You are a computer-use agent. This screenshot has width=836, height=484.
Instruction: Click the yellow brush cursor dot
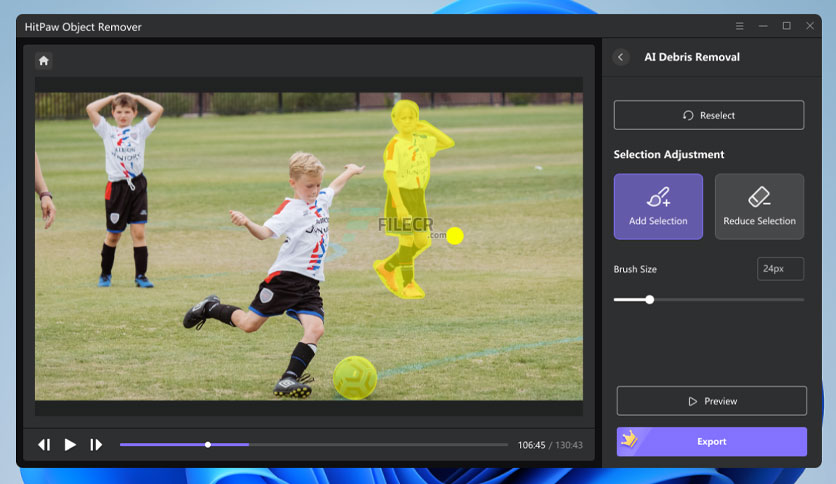point(455,236)
